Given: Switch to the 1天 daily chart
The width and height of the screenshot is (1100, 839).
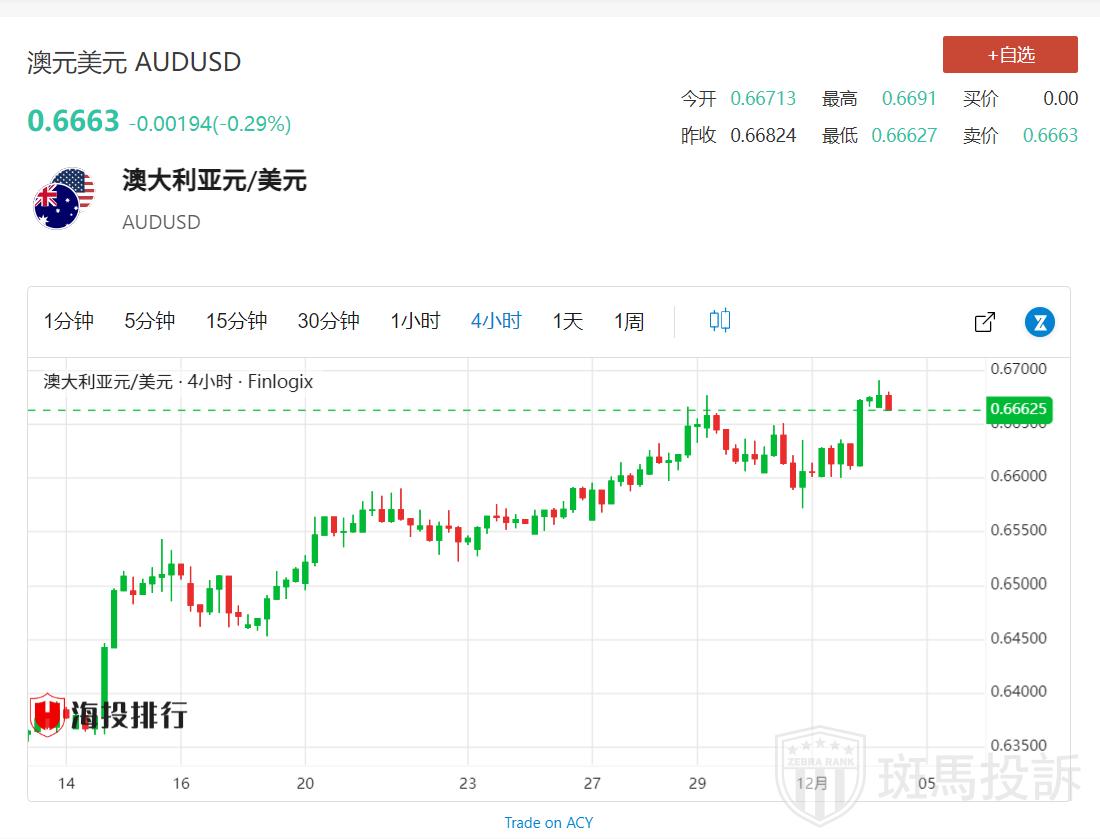Looking at the screenshot, I should pos(568,322).
